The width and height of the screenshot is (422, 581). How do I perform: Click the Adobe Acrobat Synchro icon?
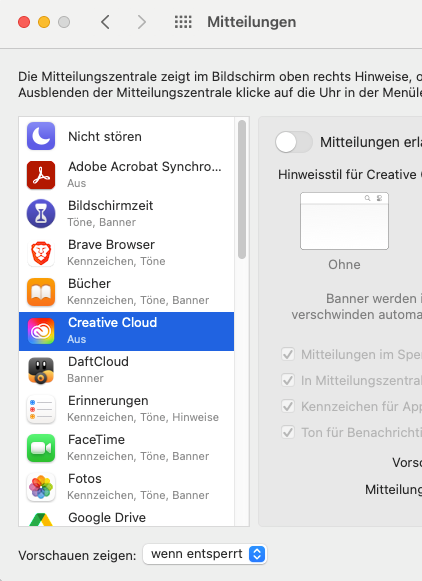pyautogui.click(x=41, y=175)
